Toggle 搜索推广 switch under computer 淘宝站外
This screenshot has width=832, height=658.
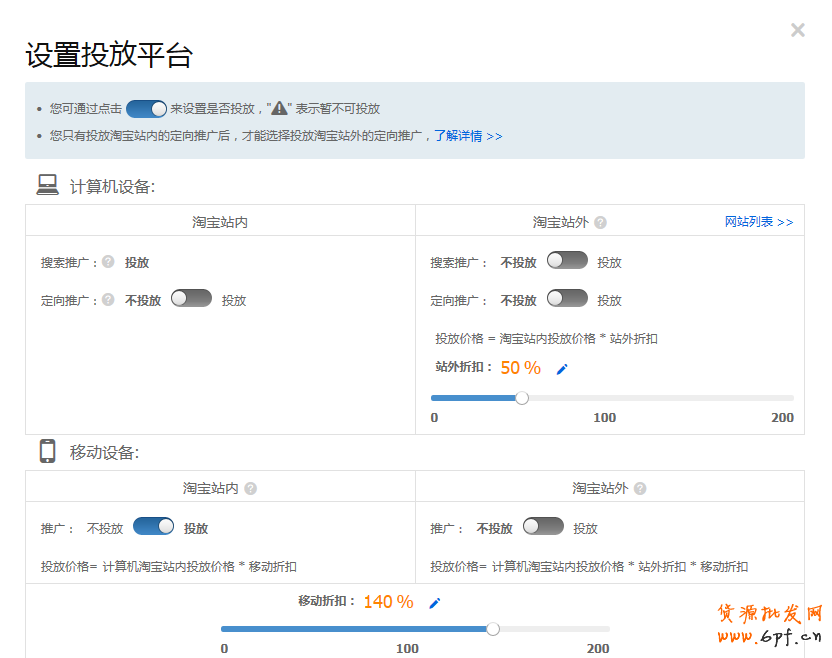point(567,261)
